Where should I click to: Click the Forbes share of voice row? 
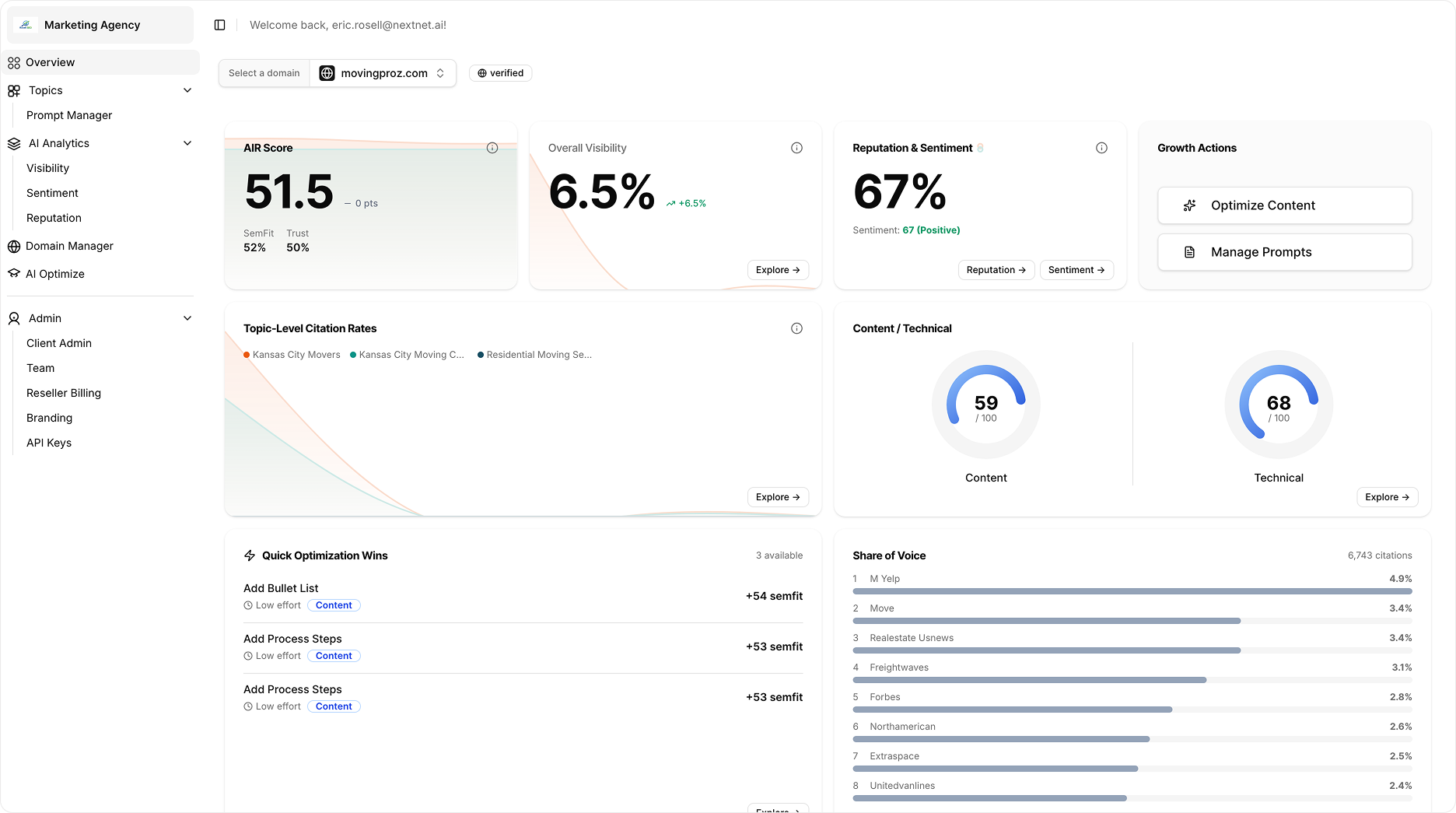coord(1132,703)
